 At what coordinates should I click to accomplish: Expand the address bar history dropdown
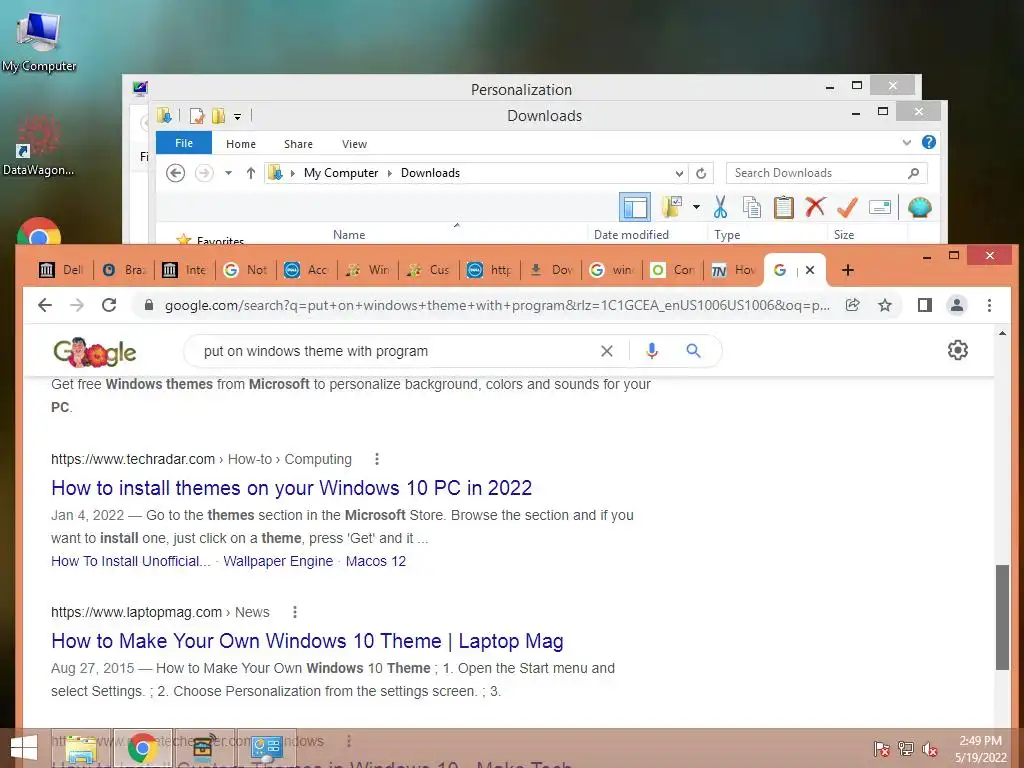coord(679,173)
